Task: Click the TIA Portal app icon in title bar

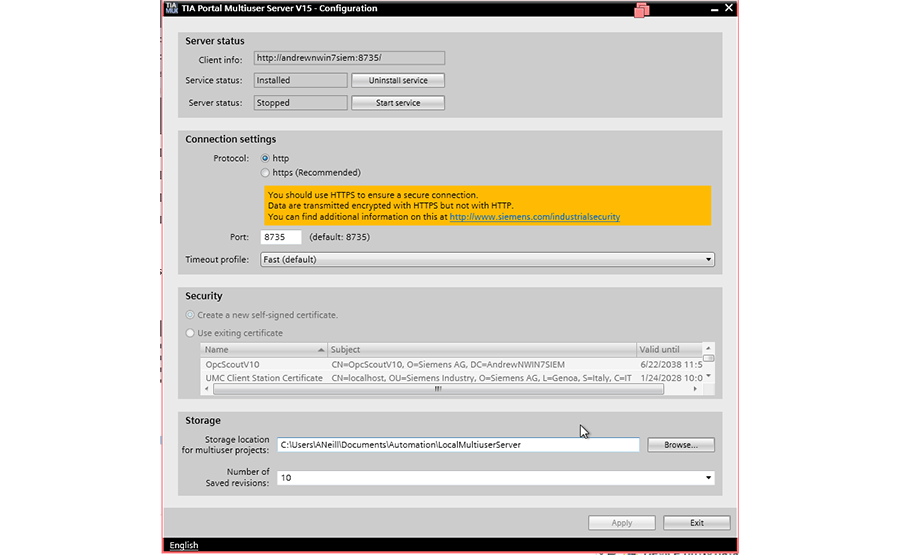Action: click(171, 8)
